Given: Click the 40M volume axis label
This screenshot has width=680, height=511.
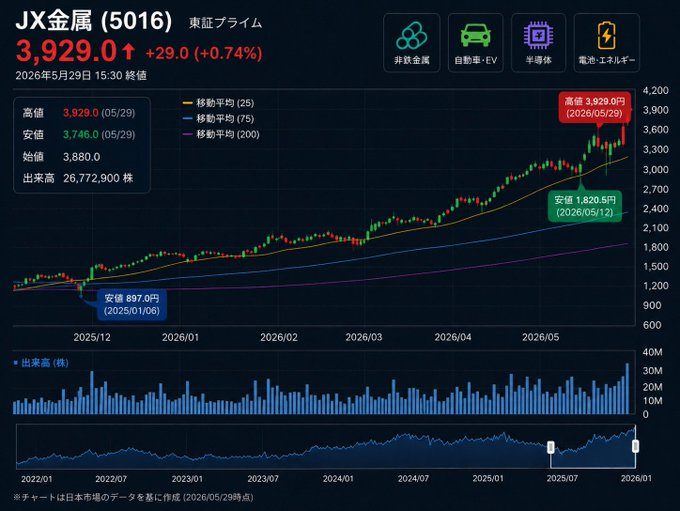Looking at the screenshot, I should (x=652, y=352).
